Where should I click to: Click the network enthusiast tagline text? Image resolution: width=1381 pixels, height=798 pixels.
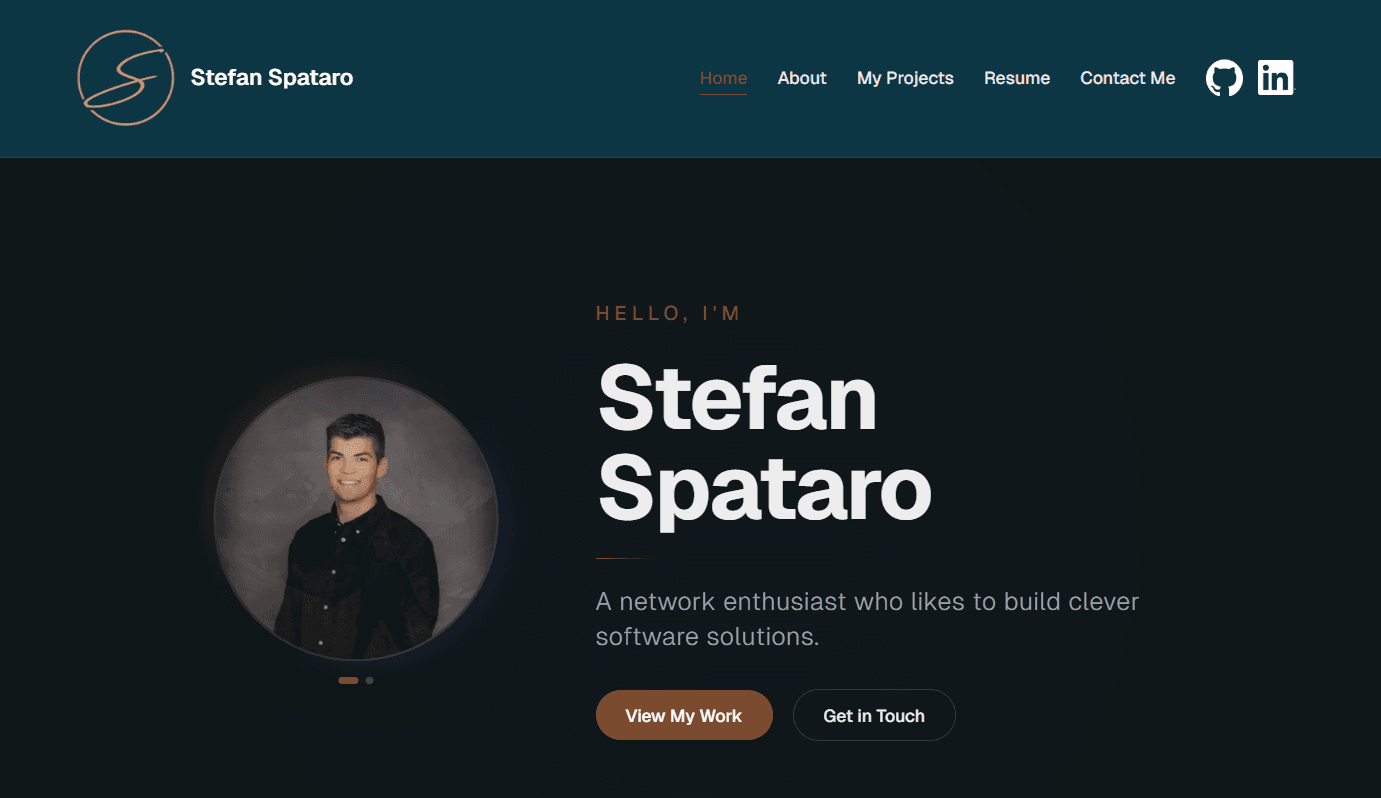(x=866, y=618)
